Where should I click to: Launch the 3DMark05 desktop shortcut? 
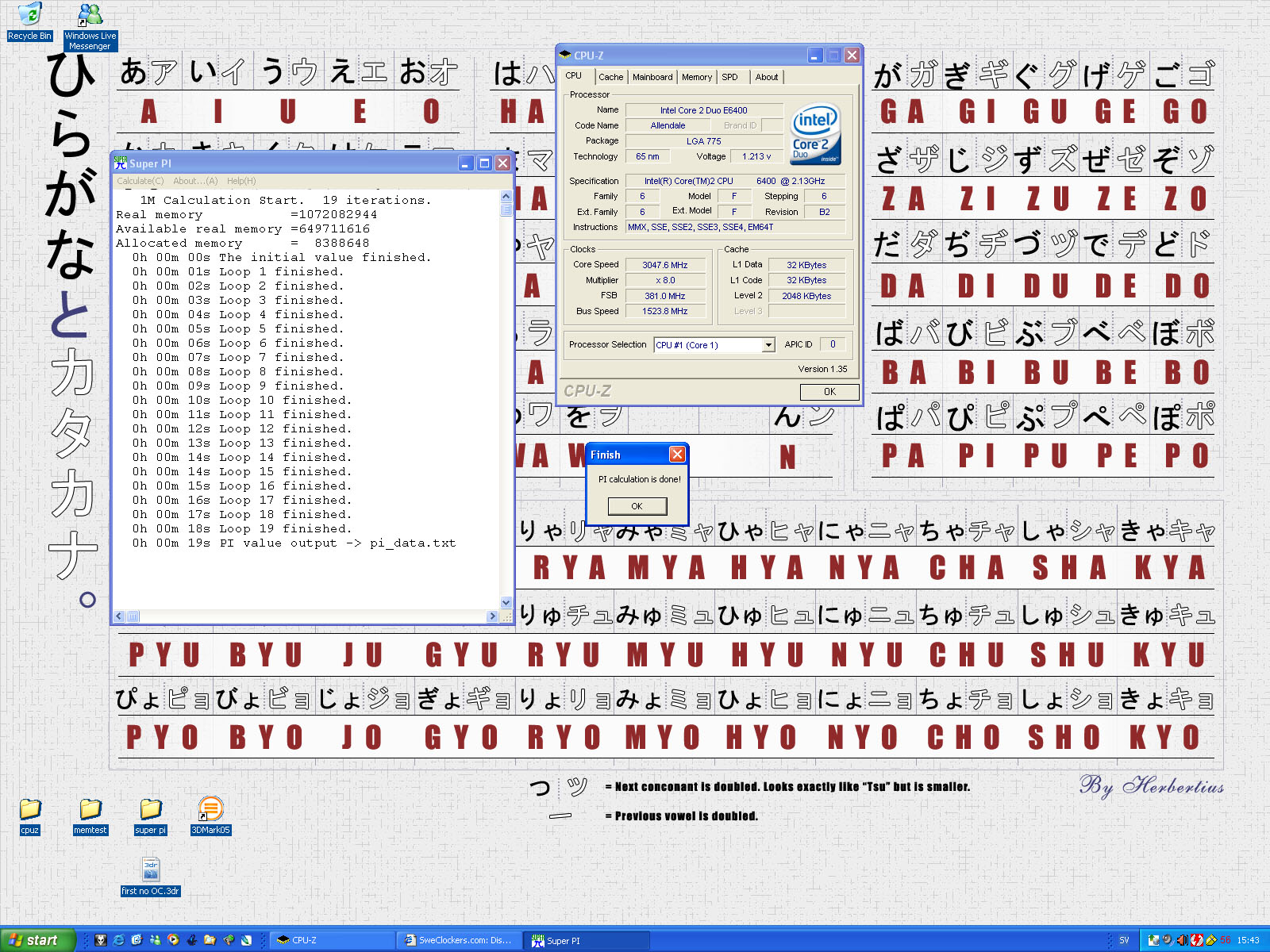click(210, 816)
